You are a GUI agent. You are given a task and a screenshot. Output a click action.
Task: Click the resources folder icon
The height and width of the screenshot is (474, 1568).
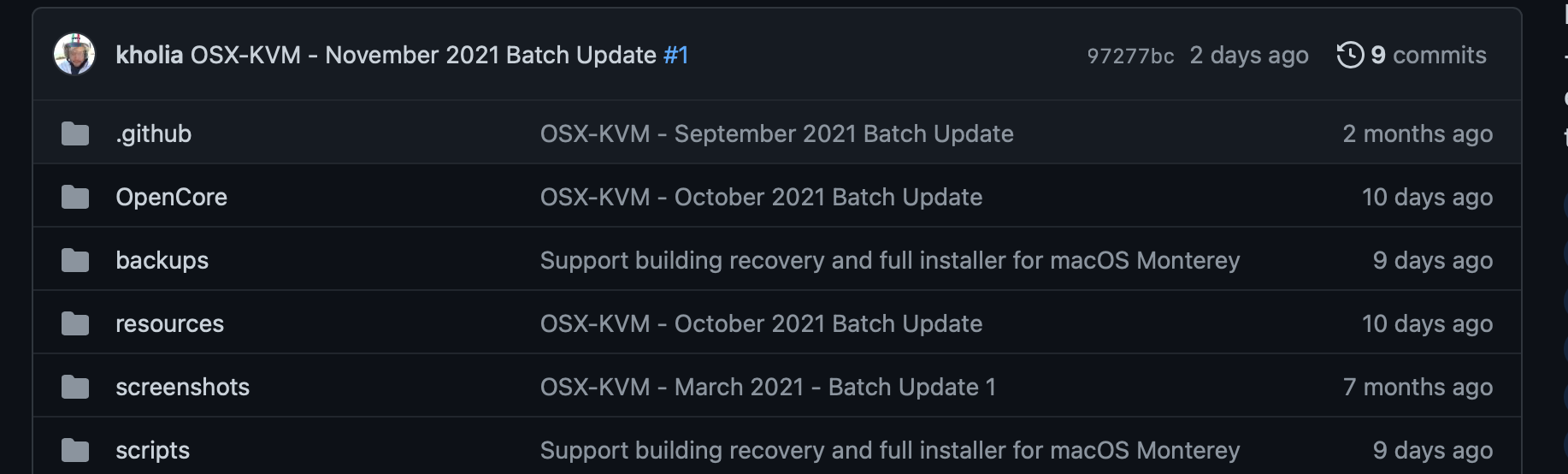tap(75, 324)
